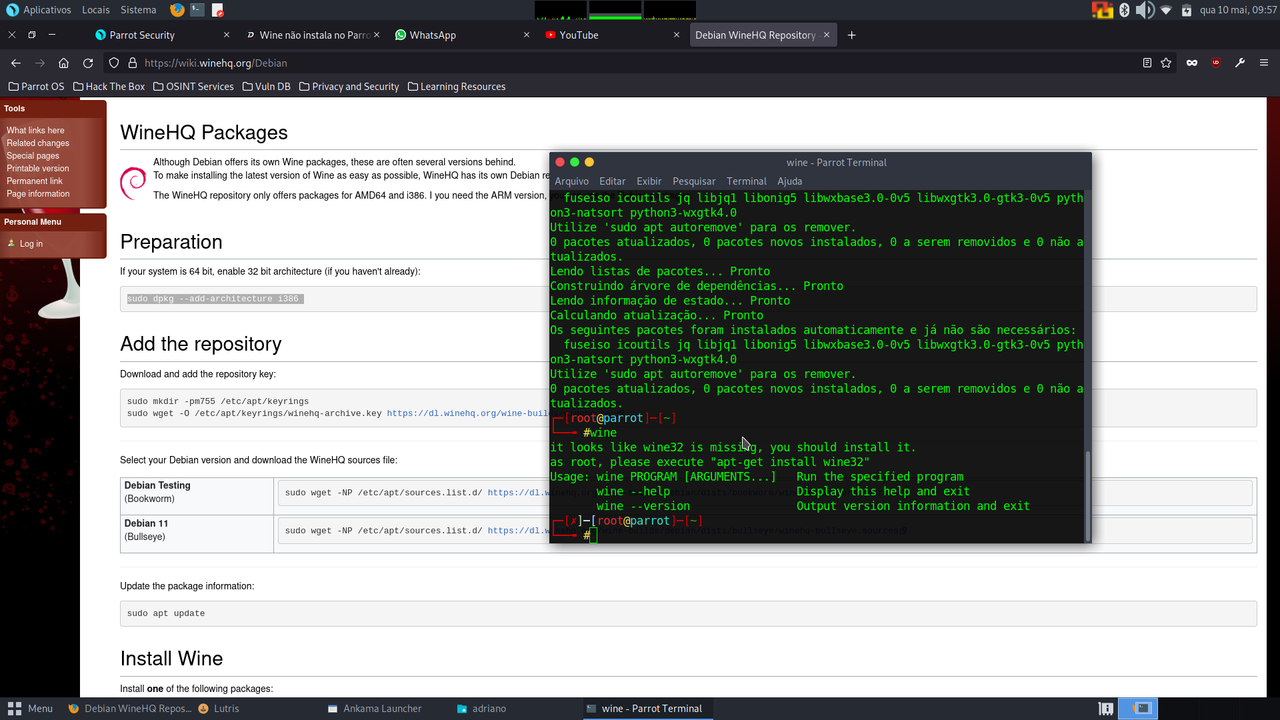Open the Parrot OS bookmarks folder
The width and height of the screenshot is (1280, 720).
point(36,87)
